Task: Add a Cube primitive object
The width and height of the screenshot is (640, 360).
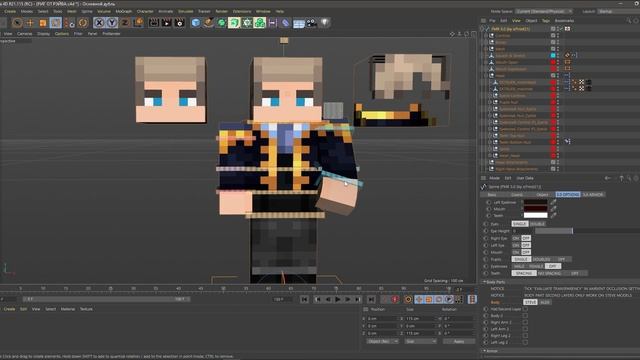Action: coord(196,23)
